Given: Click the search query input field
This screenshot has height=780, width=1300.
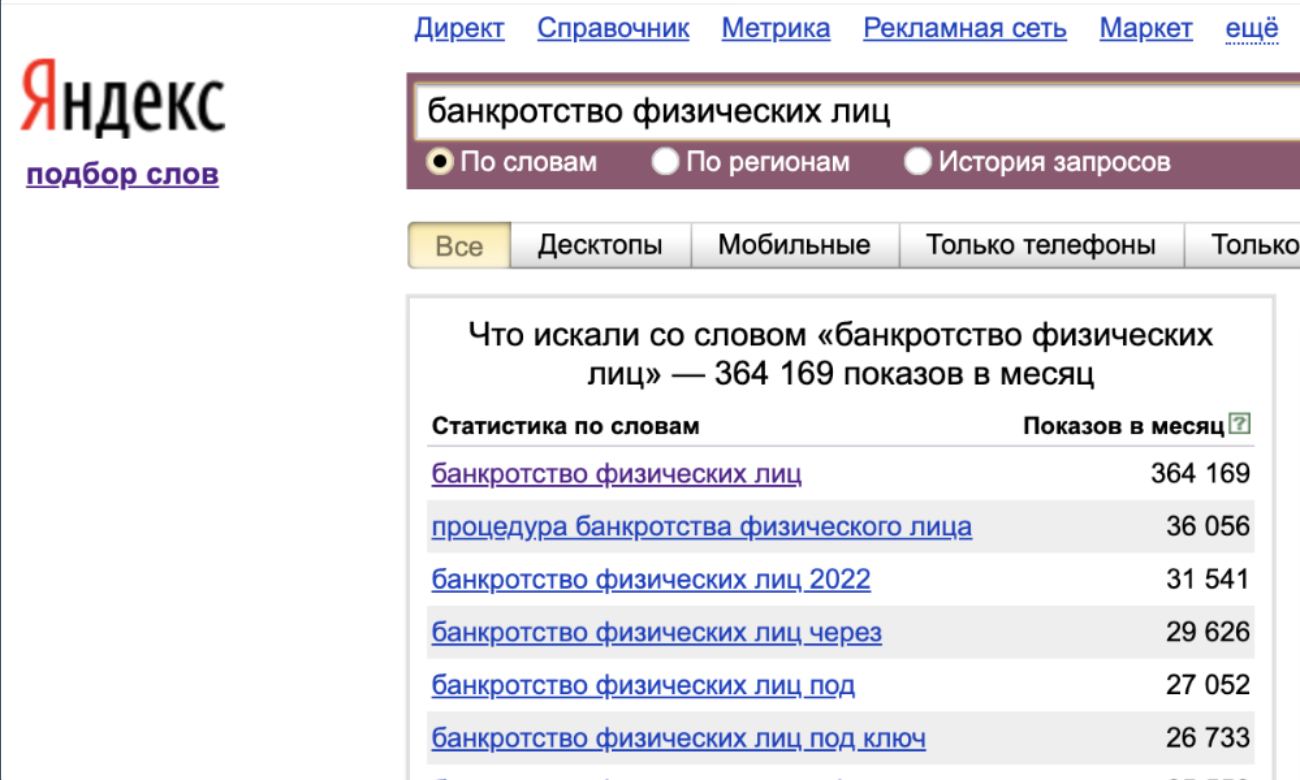Looking at the screenshot, I should (850, 111).
